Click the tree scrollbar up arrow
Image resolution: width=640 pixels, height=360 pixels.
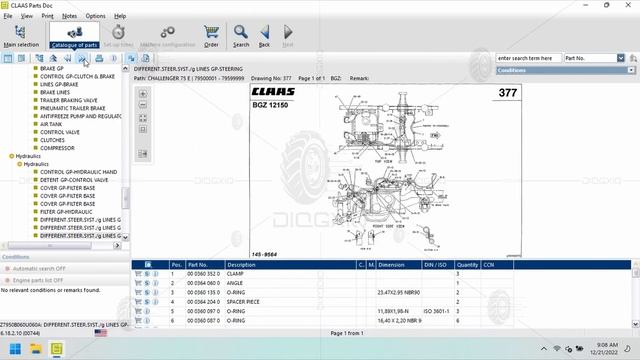[125, 69]
